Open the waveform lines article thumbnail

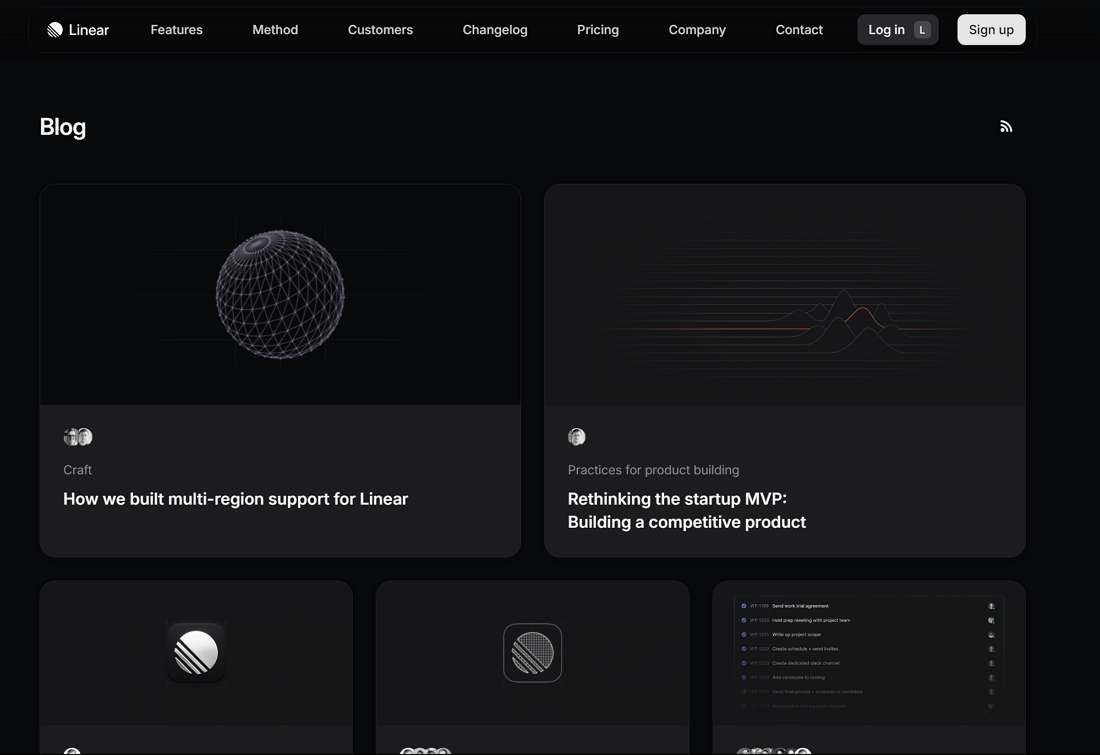click(785, 295)
